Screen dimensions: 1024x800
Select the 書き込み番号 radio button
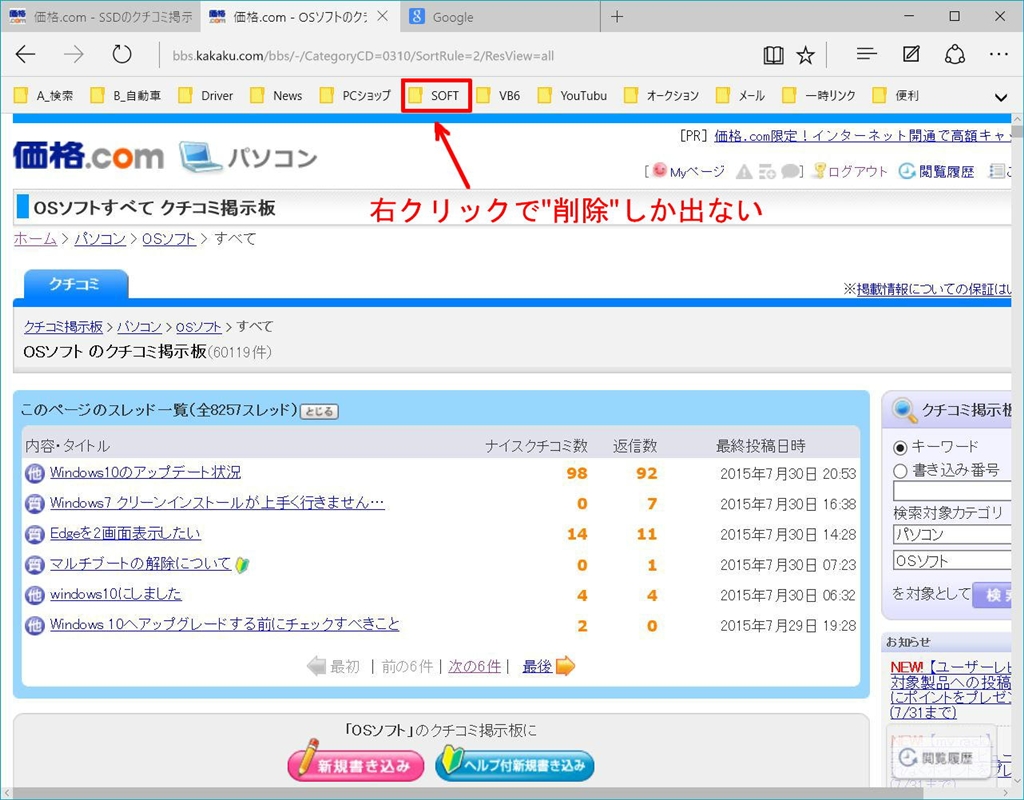[x=900, y=471]
